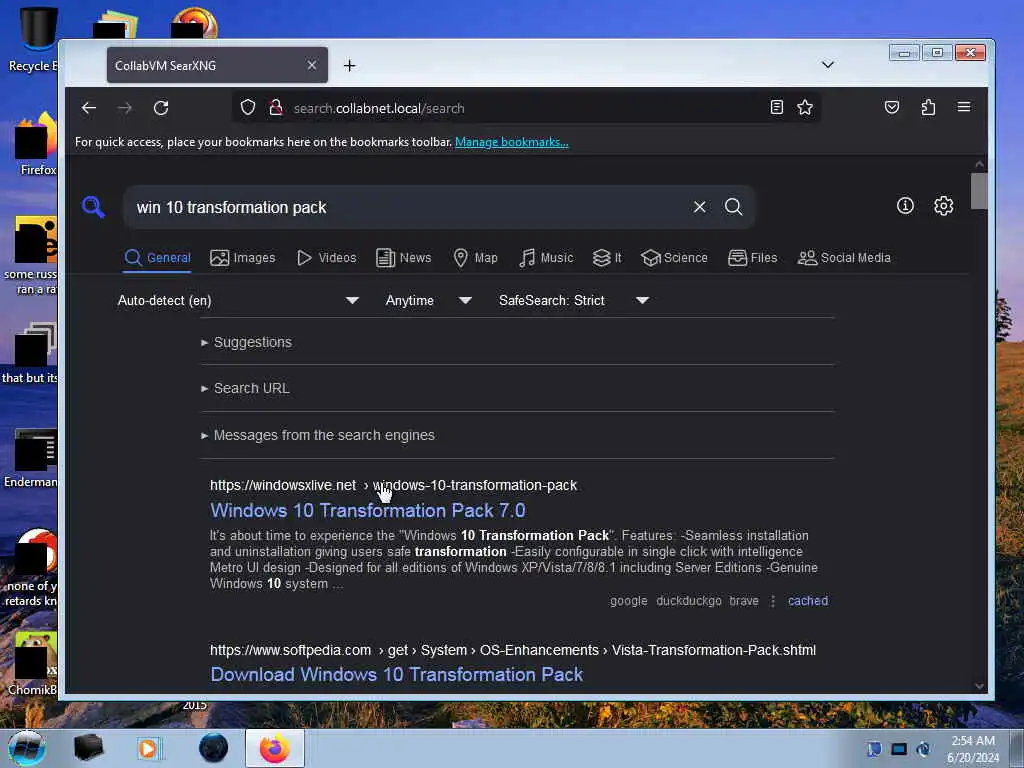Viewport: 1024px width, 768px height.
Task: Open the media player taskbar icon
Action: tap(148, 748)
